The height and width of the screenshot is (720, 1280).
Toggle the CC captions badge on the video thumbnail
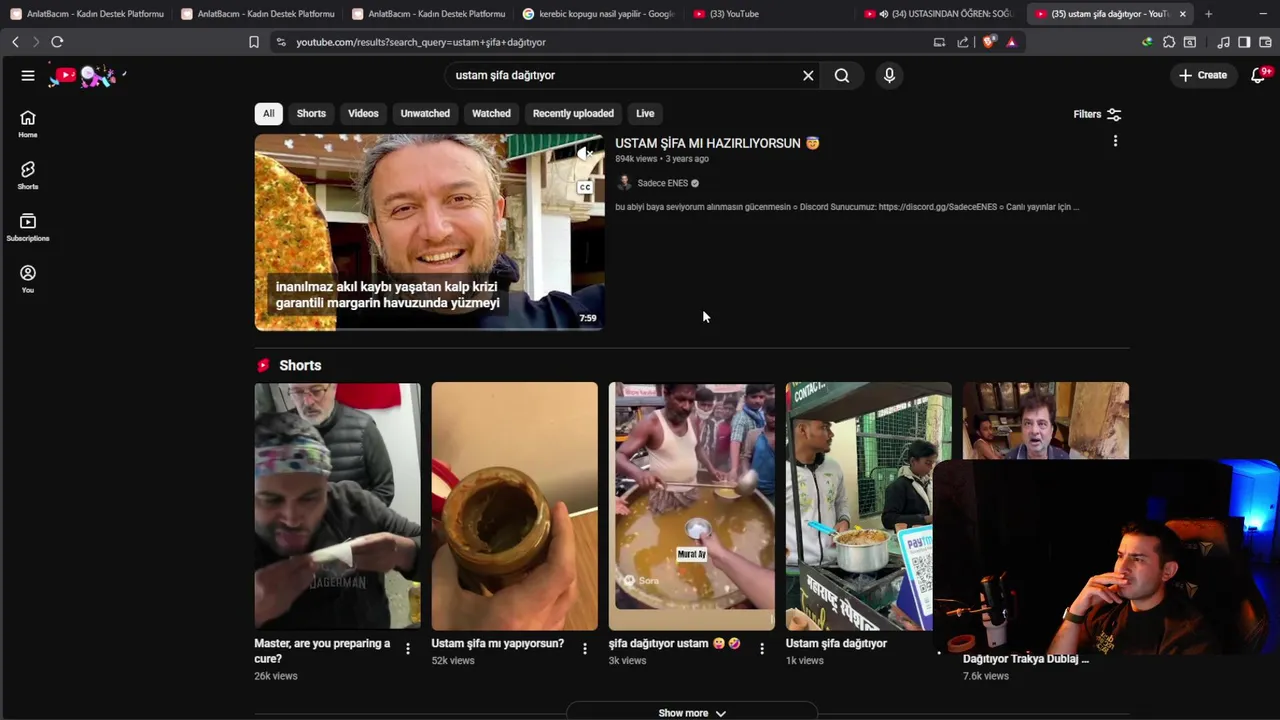pyautogui.click(x=585, y=187)
